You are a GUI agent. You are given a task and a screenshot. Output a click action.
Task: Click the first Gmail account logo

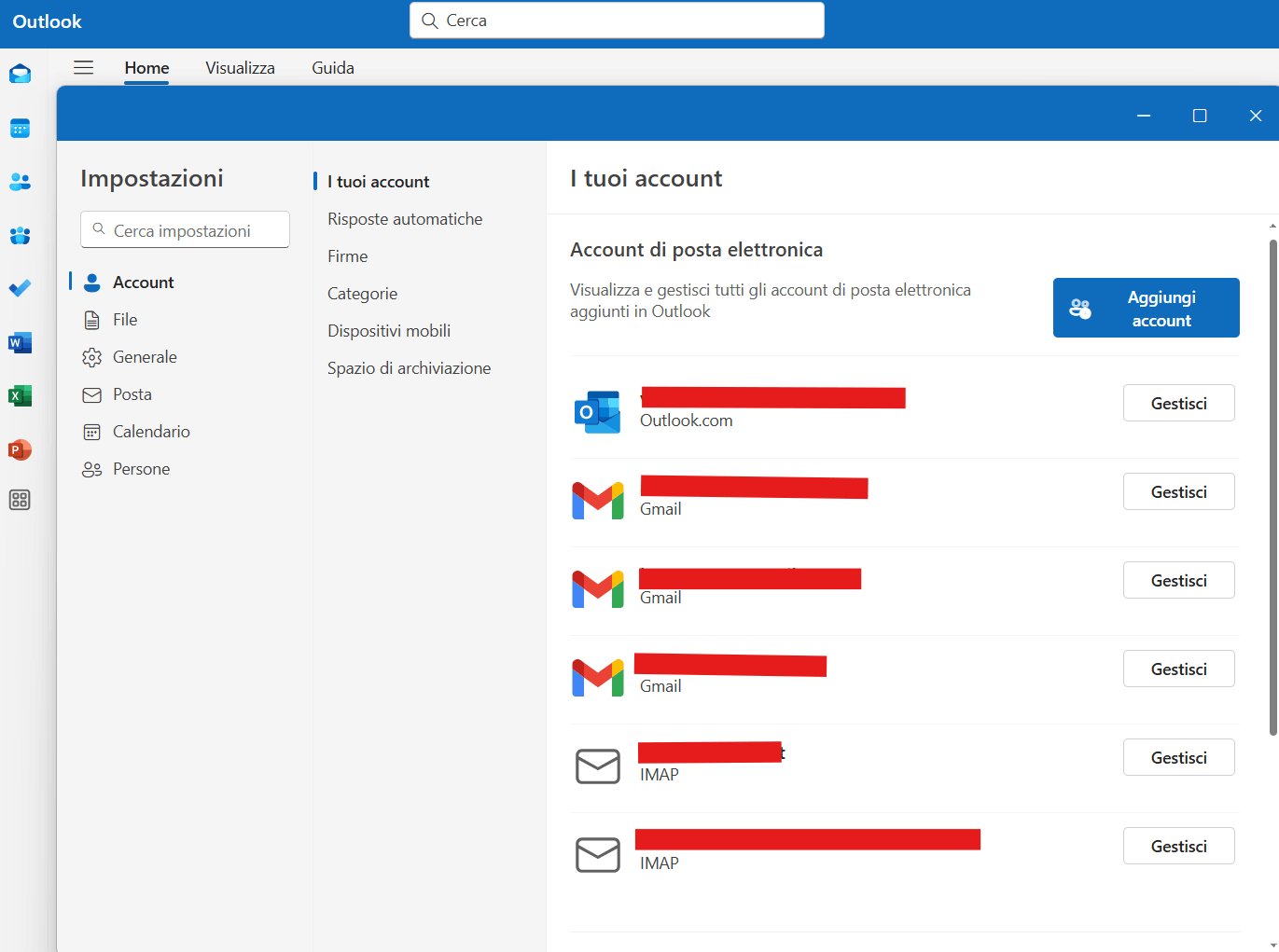[598, 501]
